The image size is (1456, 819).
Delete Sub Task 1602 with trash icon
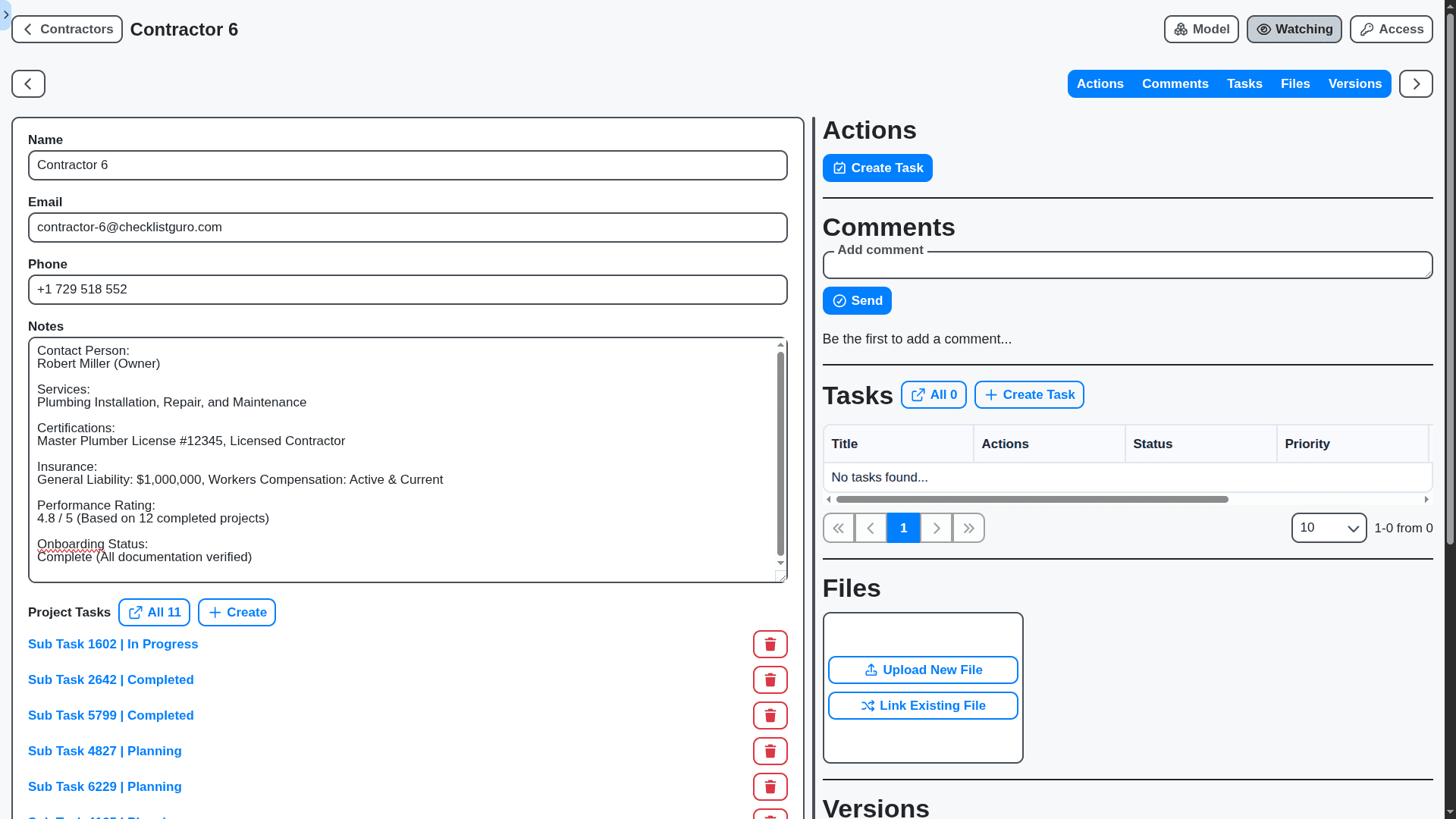point(770,645)
